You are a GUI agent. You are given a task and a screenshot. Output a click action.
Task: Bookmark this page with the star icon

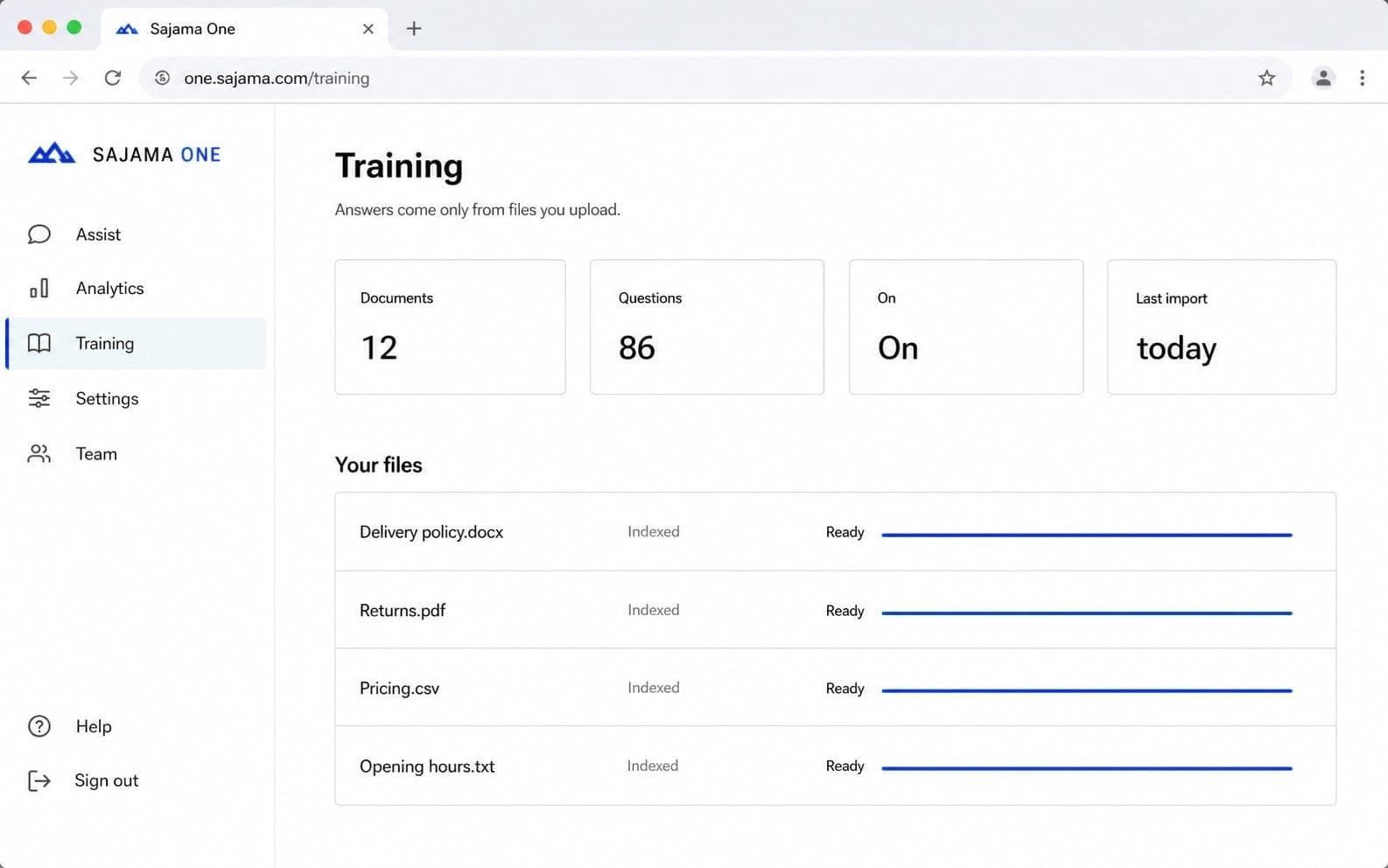pos(1266,78)
